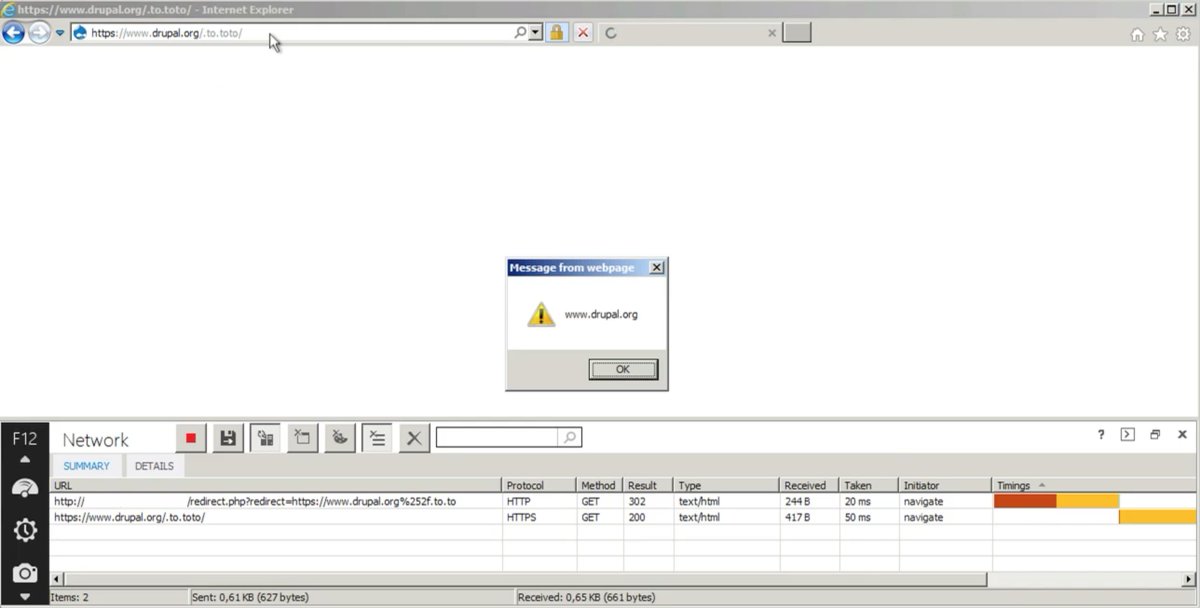
Task: Sort by the Method column header
Action: point(600,485)
